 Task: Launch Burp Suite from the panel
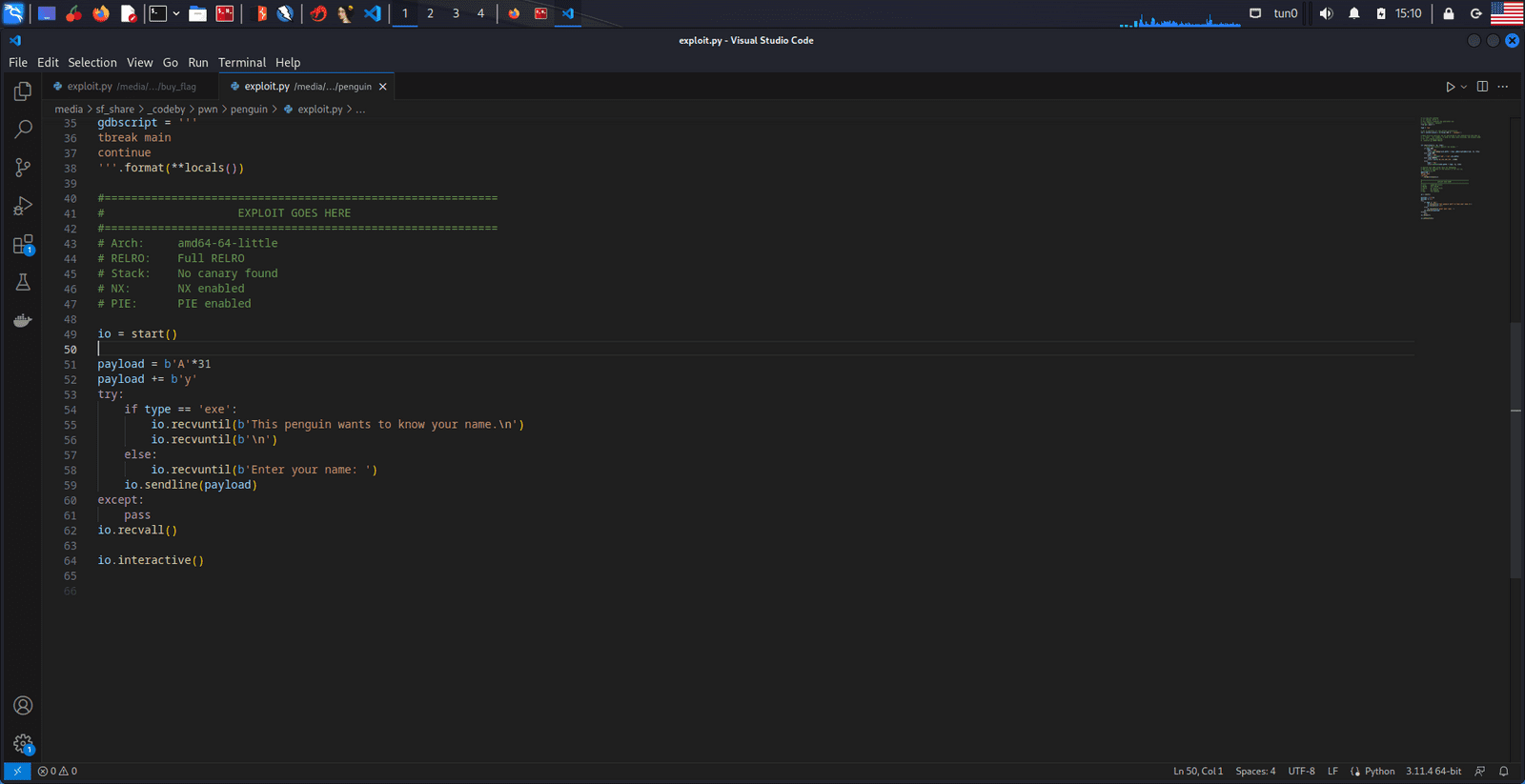261,13
